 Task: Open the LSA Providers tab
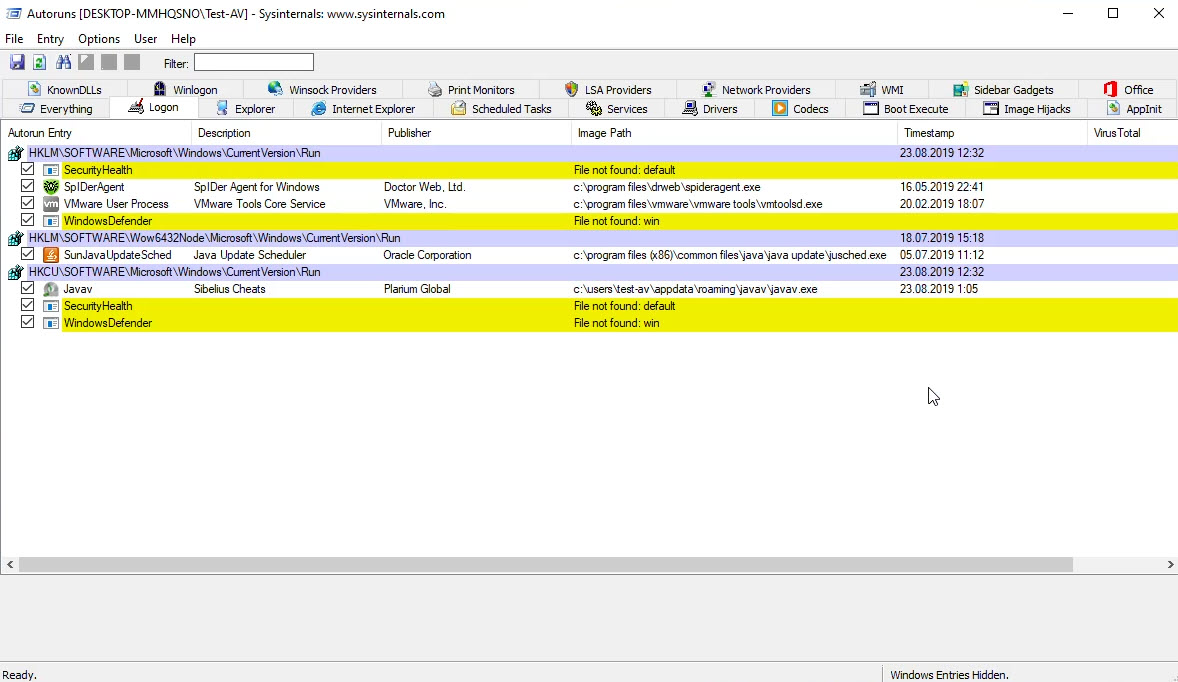608,89
